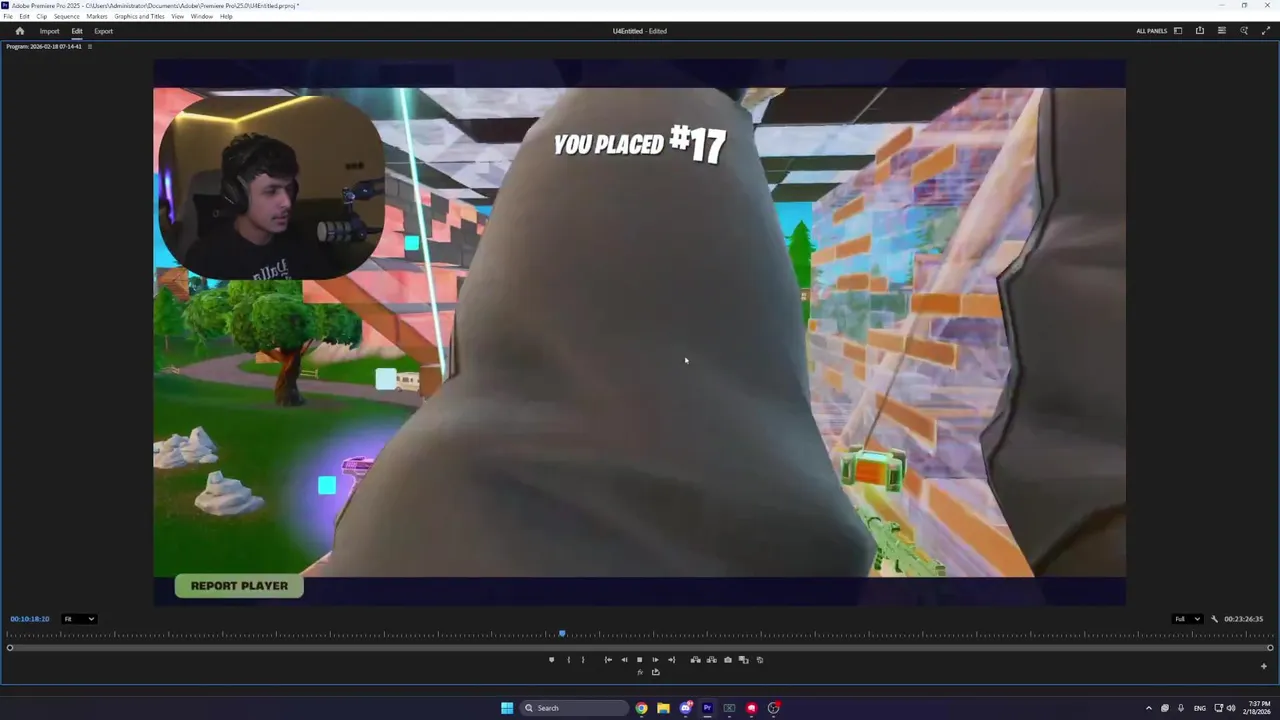Step back one frame
The image size is (1280, 720).
click(624, 660)
